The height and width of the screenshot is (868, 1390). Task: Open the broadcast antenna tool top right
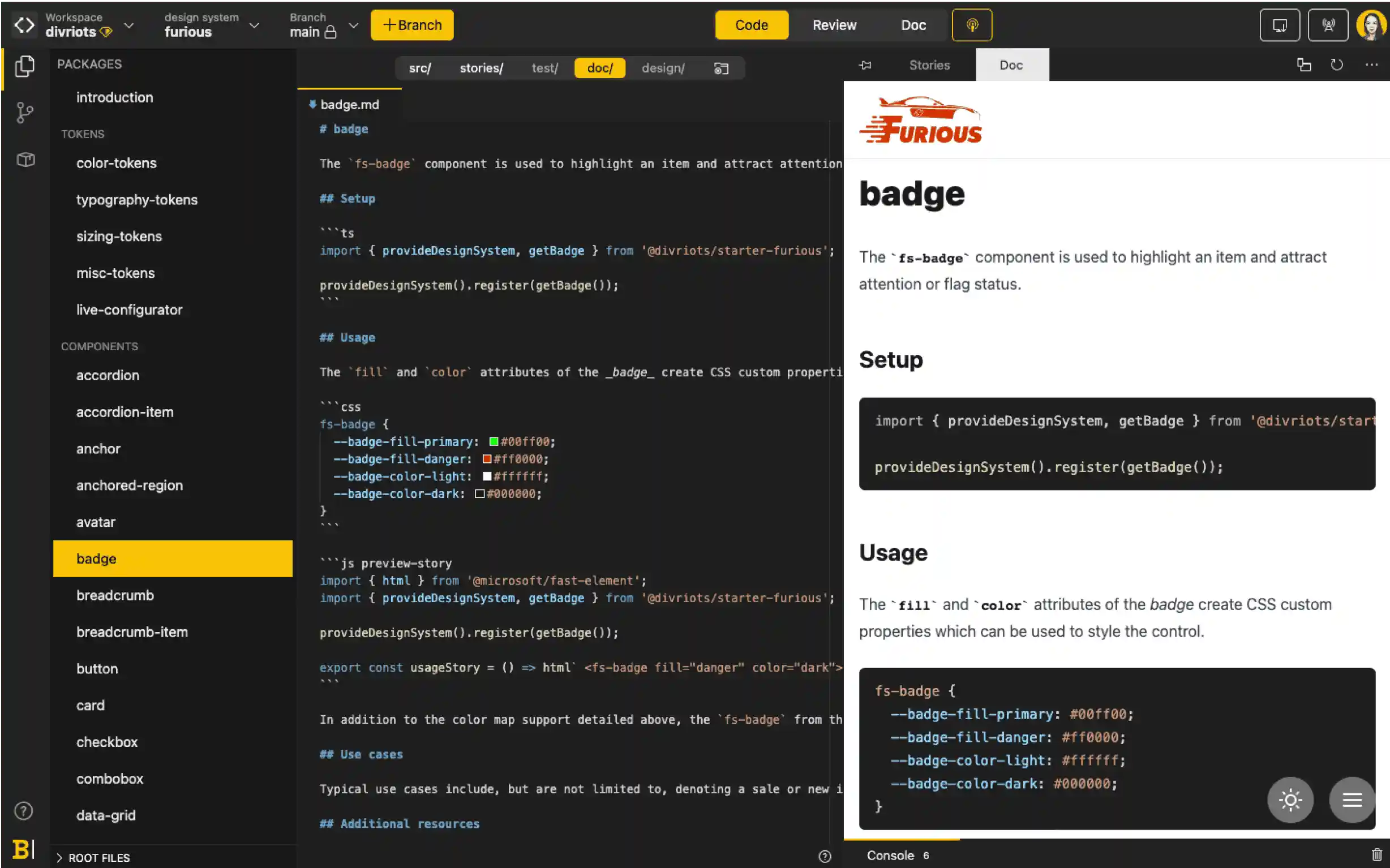[x=1328, y=25]
